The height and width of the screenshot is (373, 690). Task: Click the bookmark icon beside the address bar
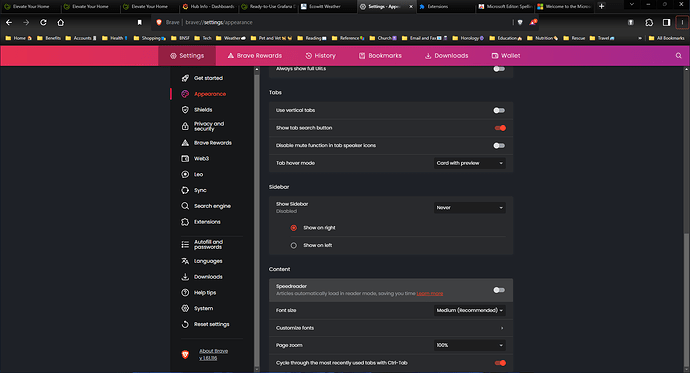(x=139, y=22)
